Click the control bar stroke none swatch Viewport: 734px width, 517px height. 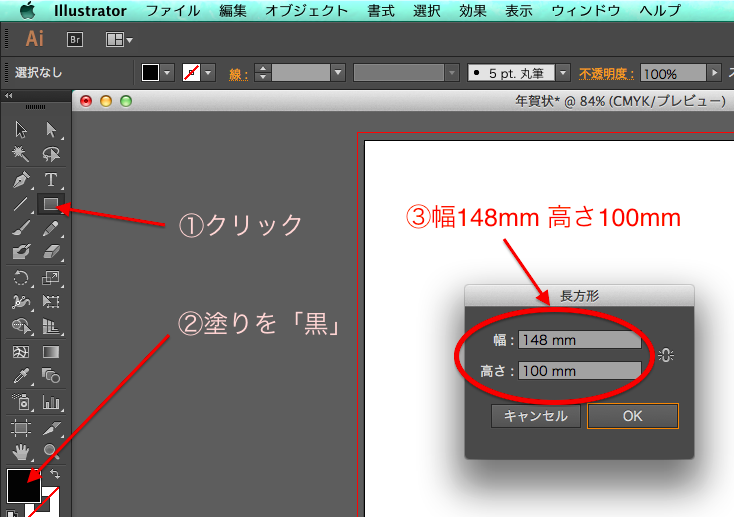coord(191,73)
